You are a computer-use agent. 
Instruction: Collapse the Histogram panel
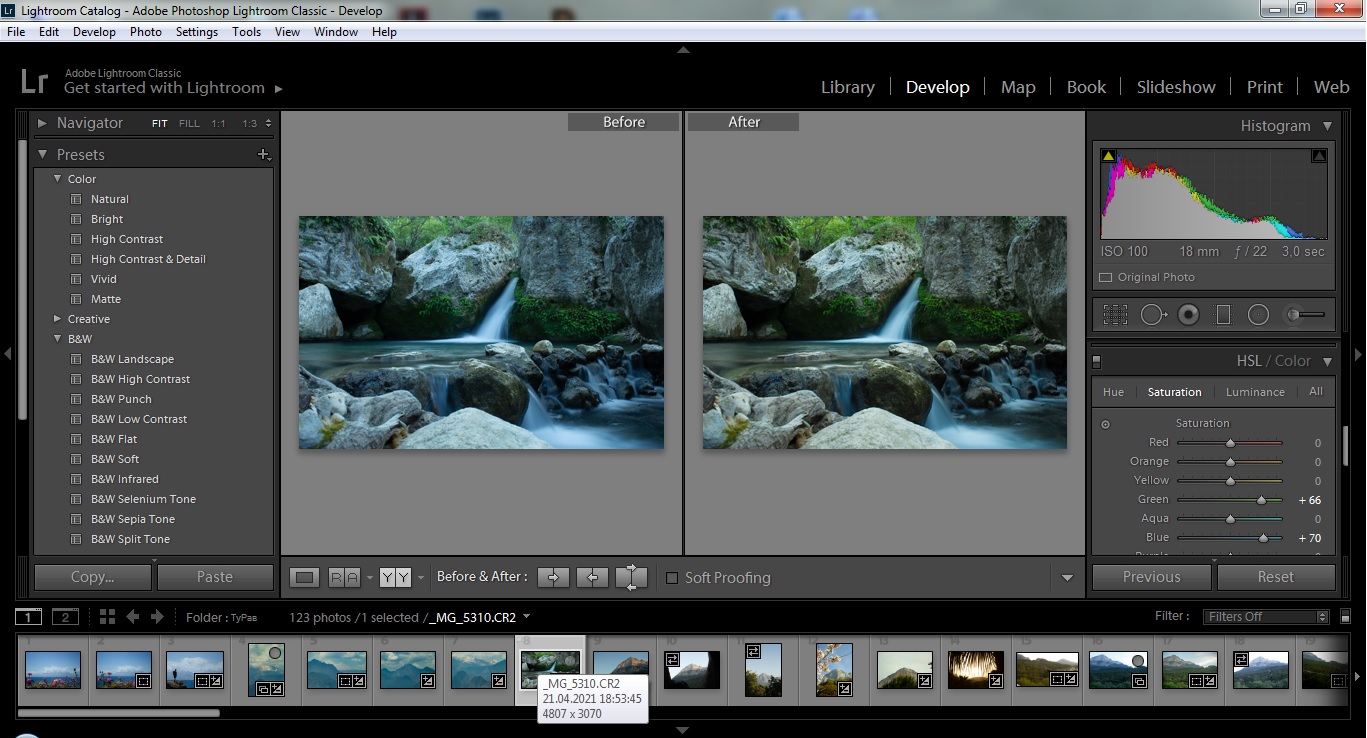click(1327, 126)
